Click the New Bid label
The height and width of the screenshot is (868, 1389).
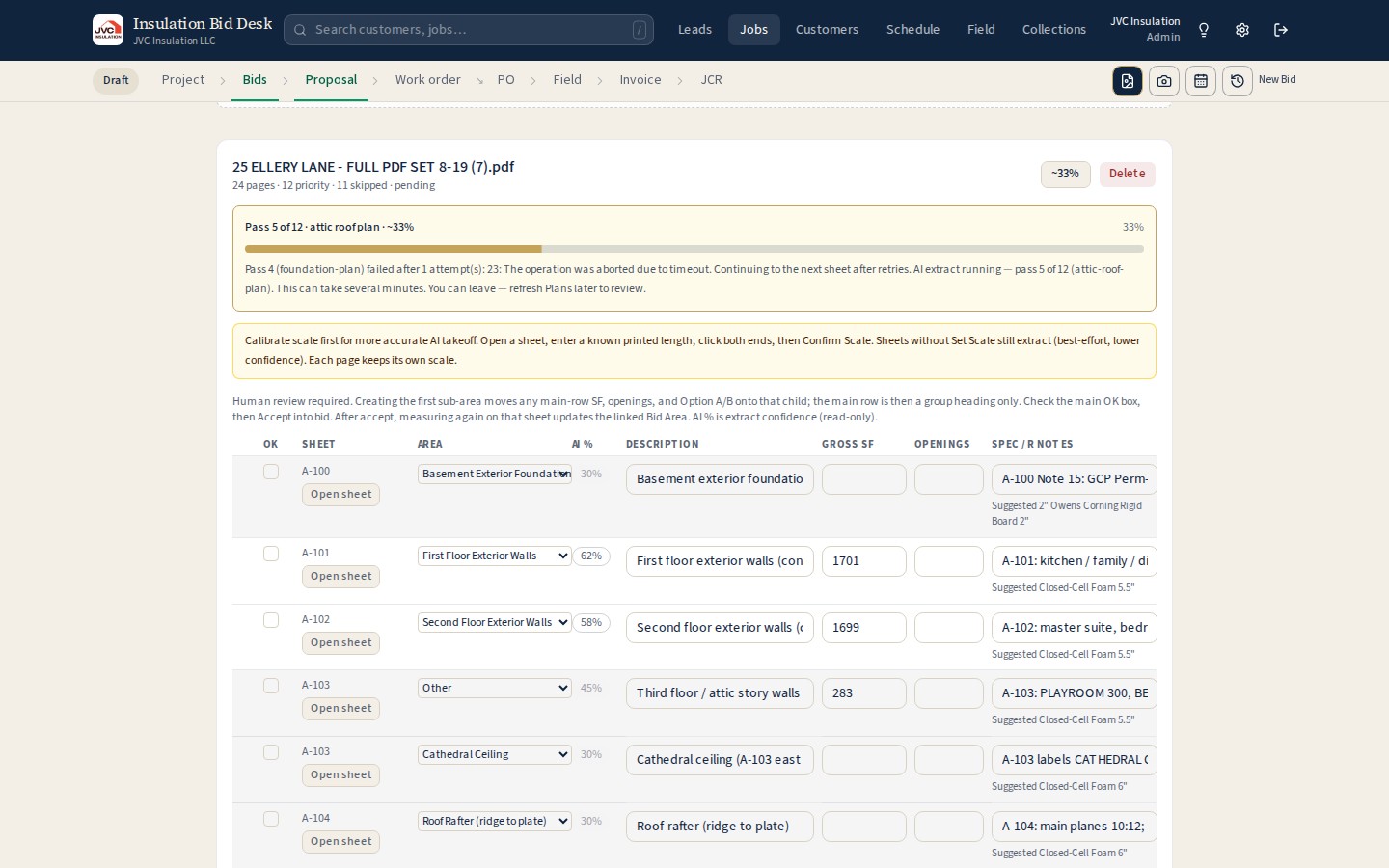pos(1277,80)
